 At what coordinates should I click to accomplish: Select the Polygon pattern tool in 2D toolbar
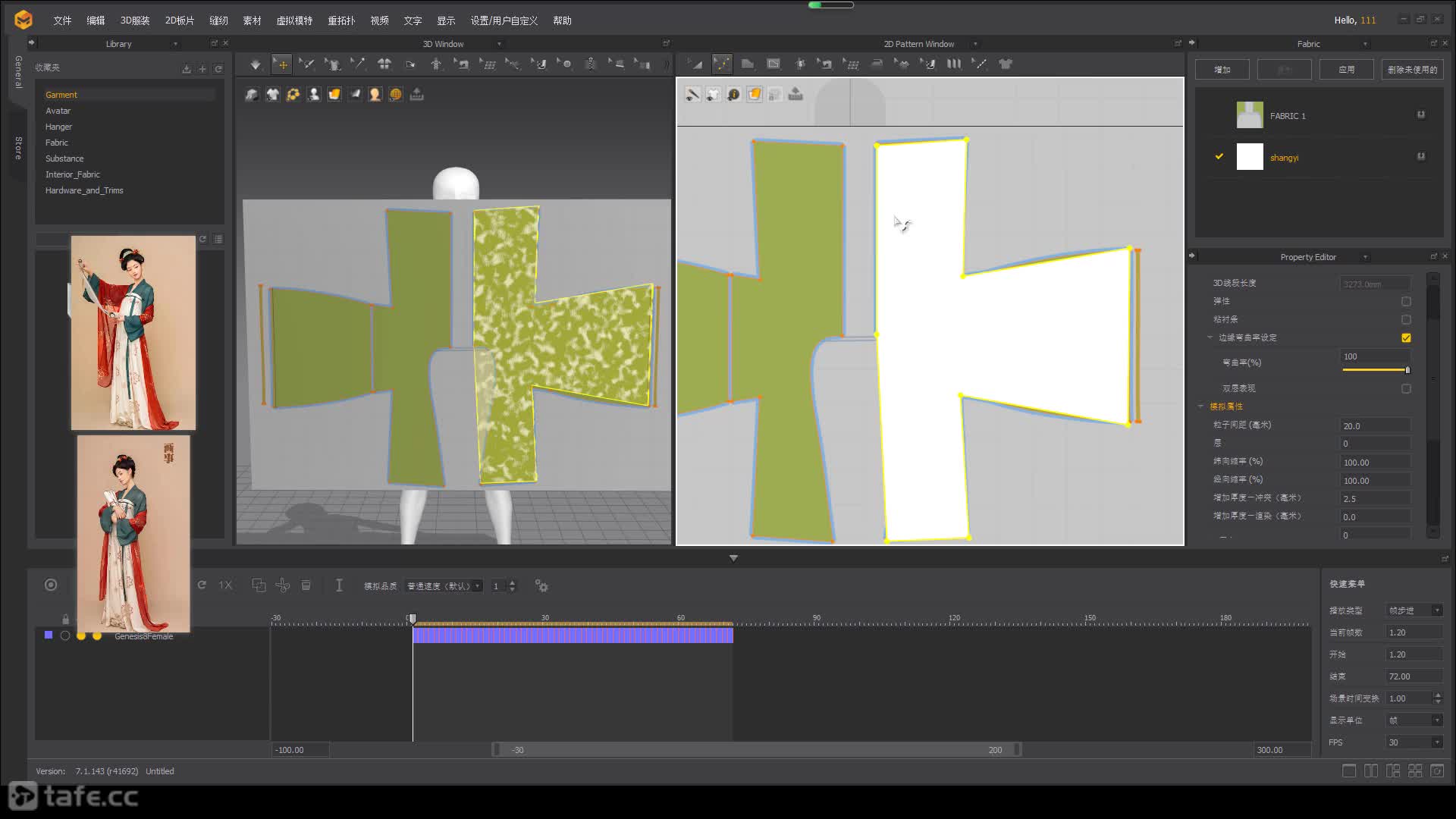[x=747, y=64]
